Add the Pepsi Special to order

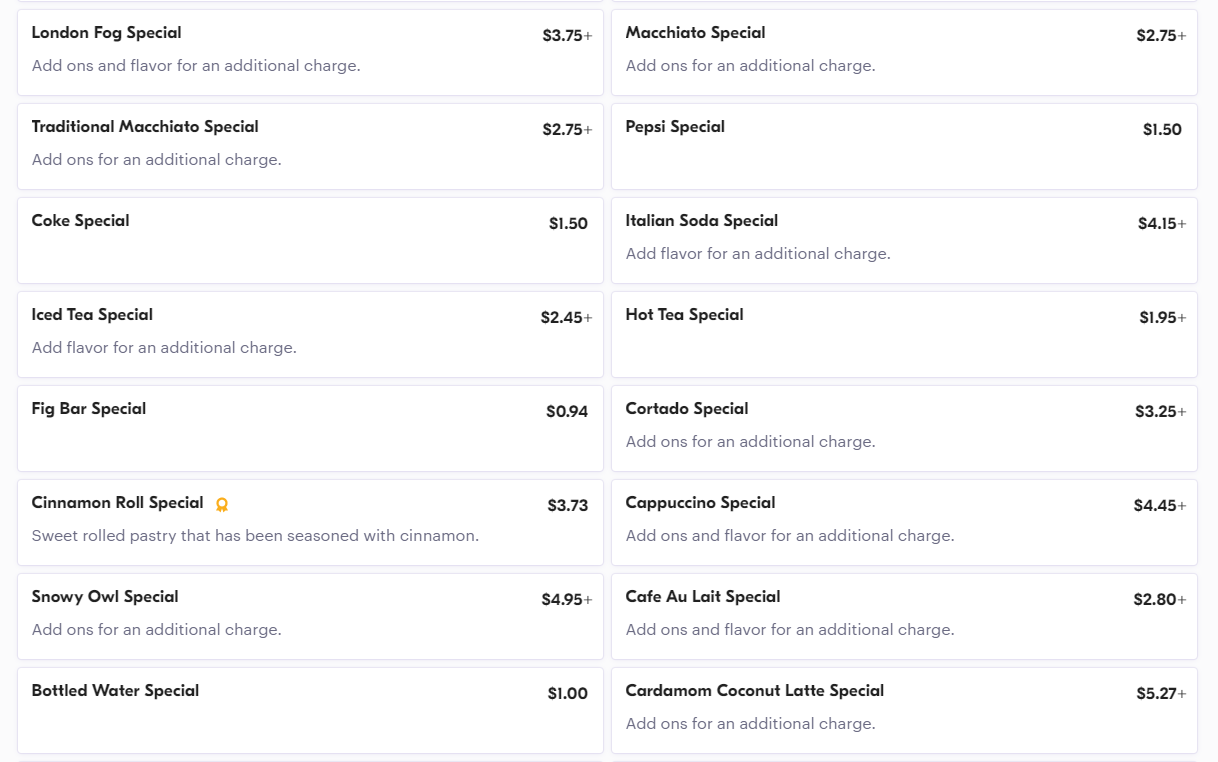point(904,146)
